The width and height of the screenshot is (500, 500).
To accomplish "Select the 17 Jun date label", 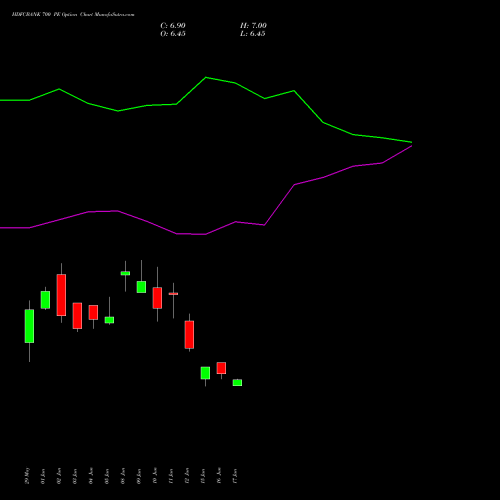I will coord(235,476).
